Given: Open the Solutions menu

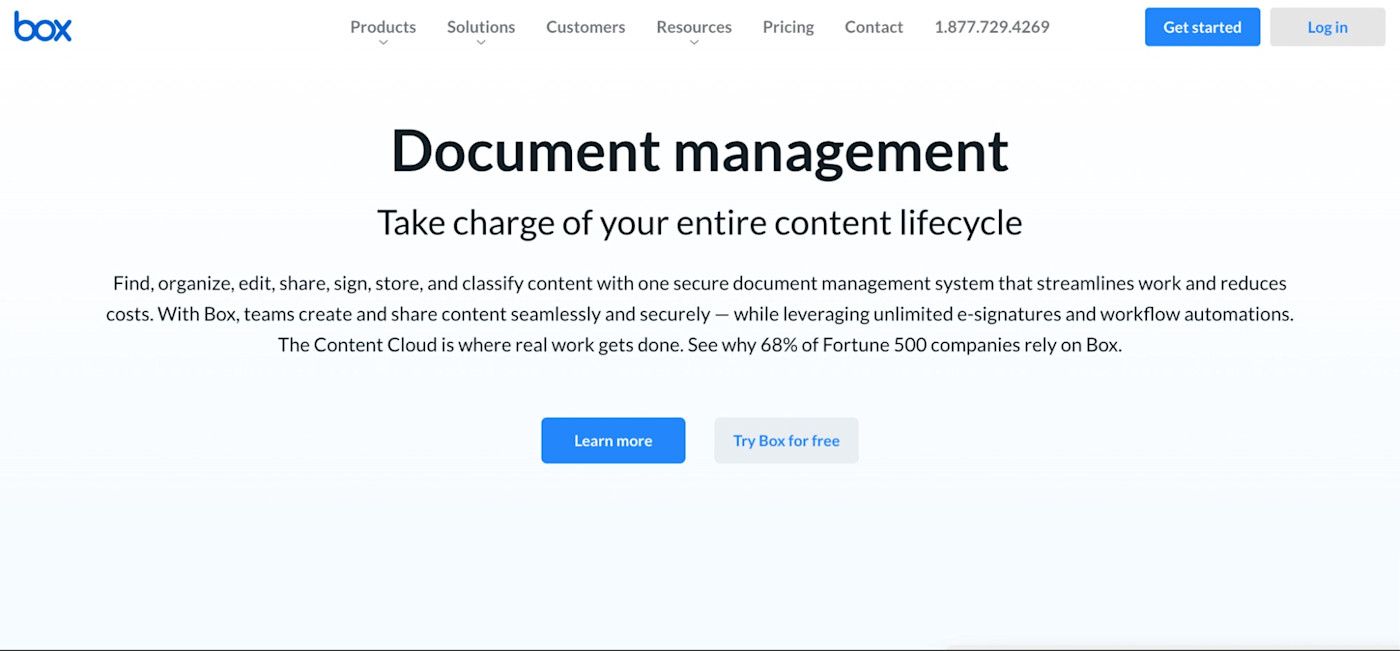Looking at the screenshot, I should pyautogui.click(x=481, y=27).
